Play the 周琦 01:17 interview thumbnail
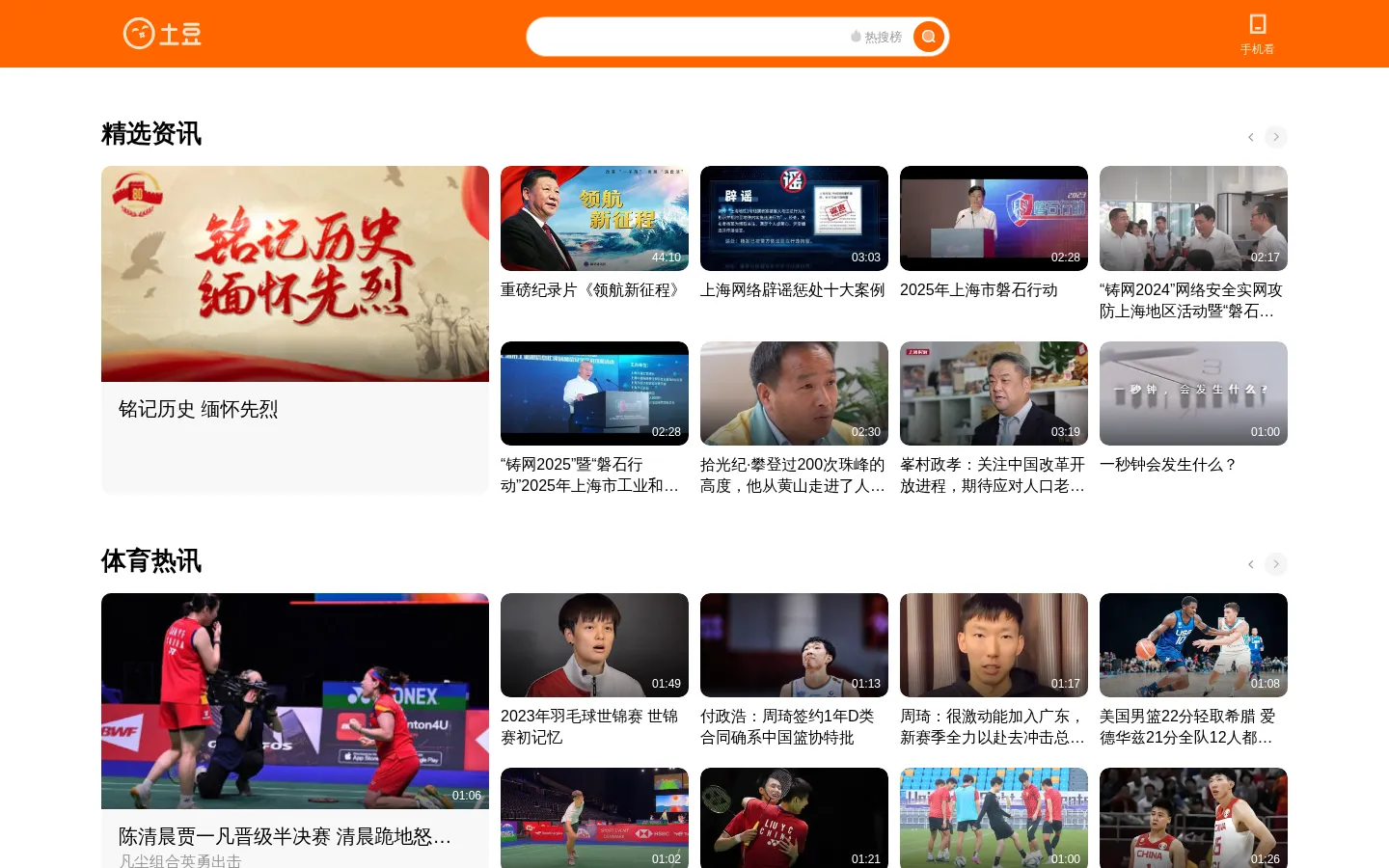Viewport: 1389px width, 868px height. (994, 645)
